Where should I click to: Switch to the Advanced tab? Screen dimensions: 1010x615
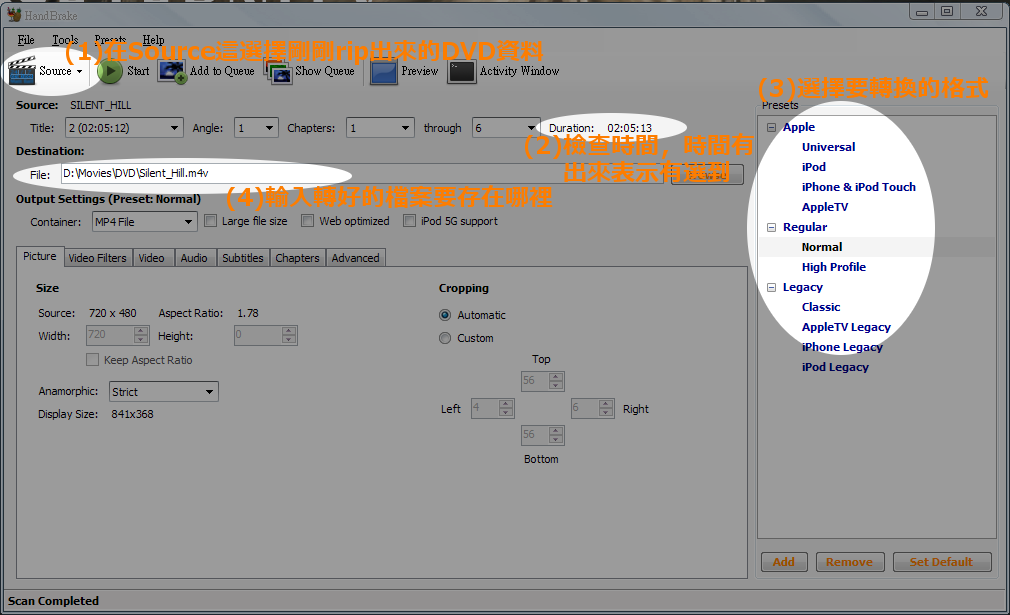tap(356, 258)
